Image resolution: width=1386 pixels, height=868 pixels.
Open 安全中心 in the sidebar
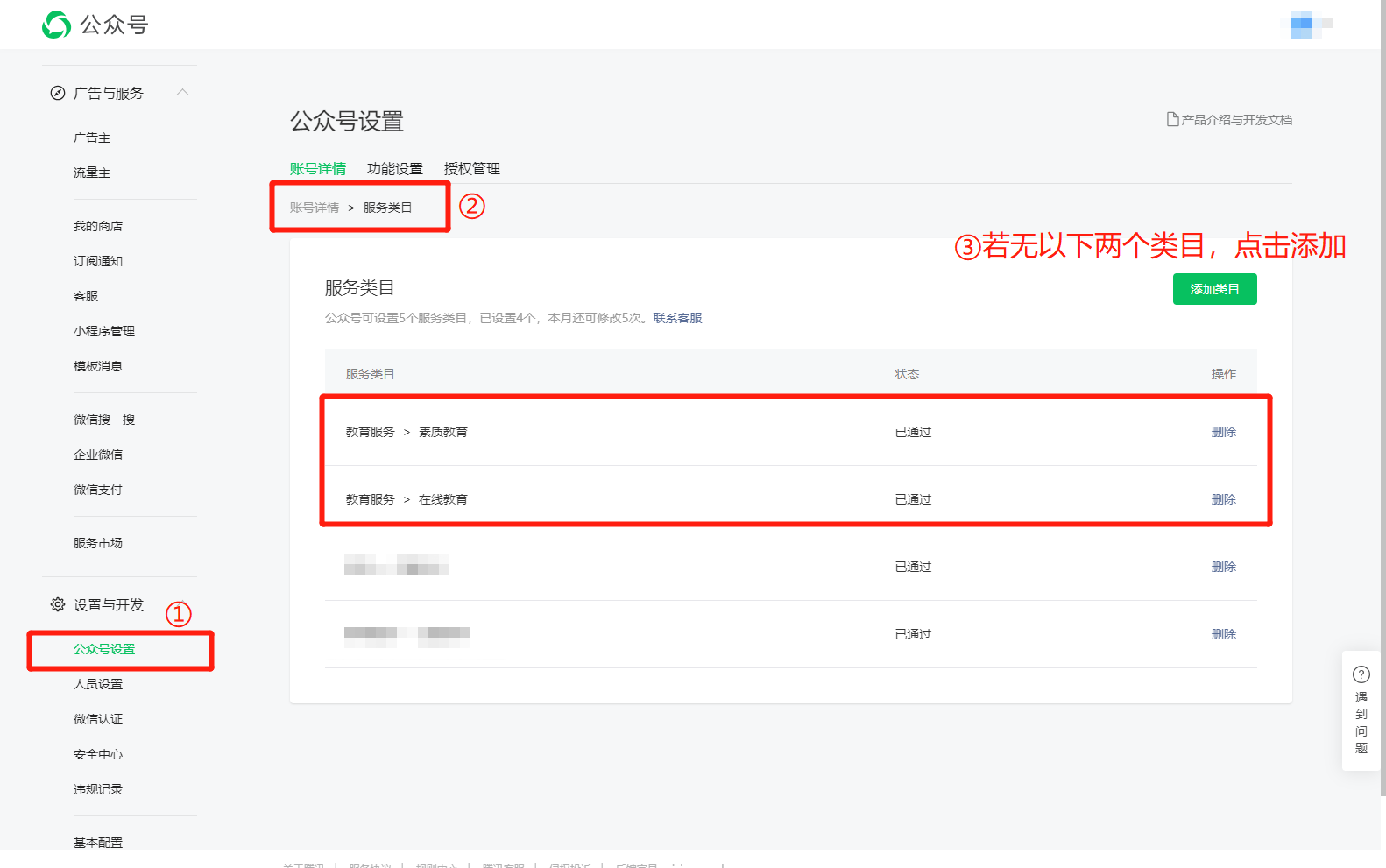98,754
